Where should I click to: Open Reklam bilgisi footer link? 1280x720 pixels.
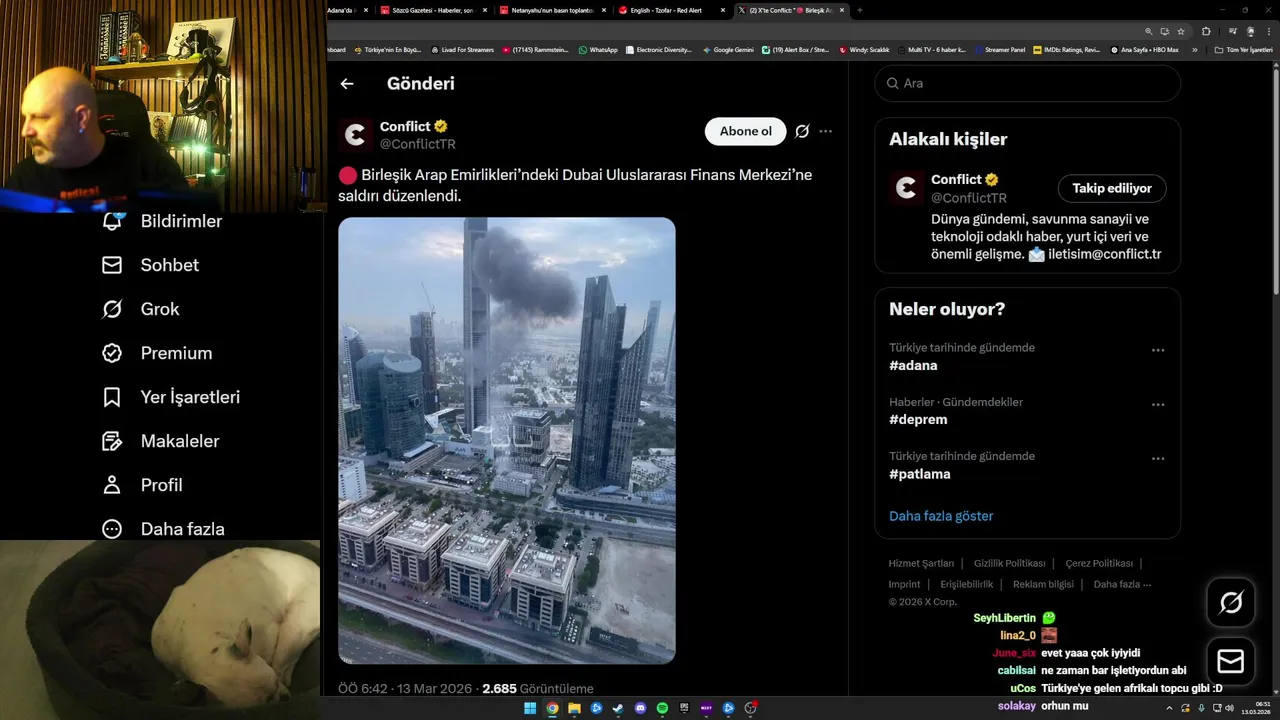pyautogui.click(x=1043, y=584)
